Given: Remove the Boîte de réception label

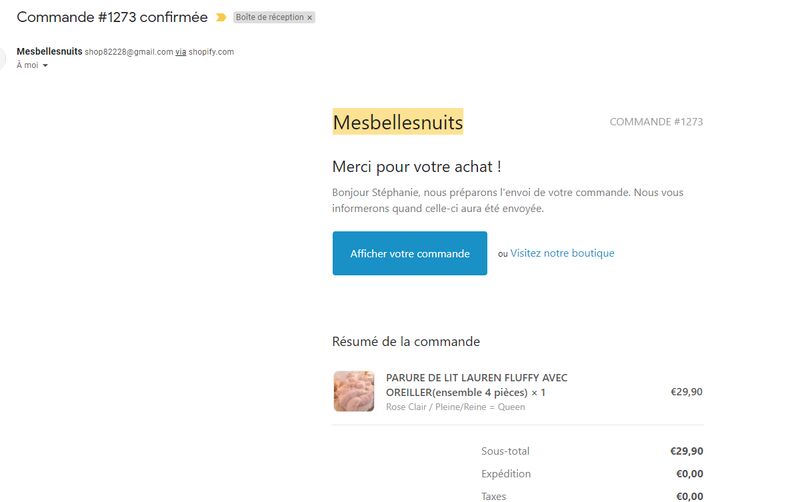Looking at the screenshot, I should click(x=310, y=18).
